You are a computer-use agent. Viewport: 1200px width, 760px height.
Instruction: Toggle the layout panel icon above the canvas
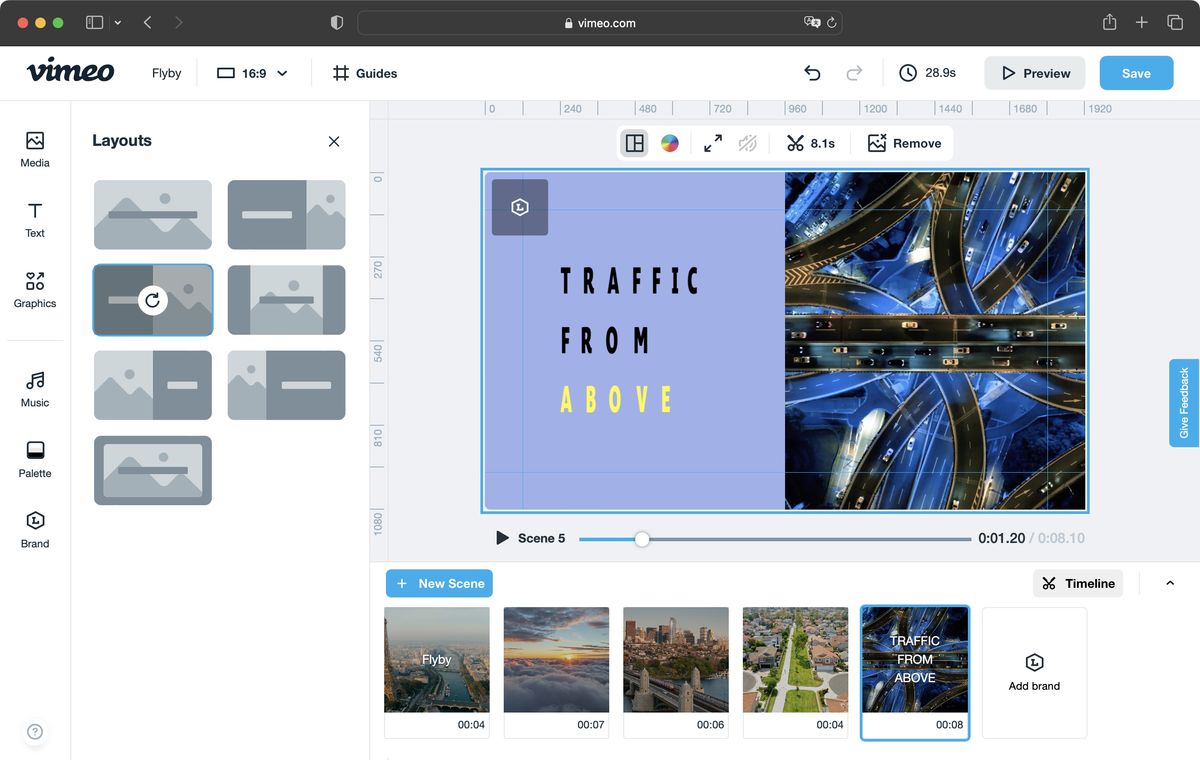(x=634, y=143)
